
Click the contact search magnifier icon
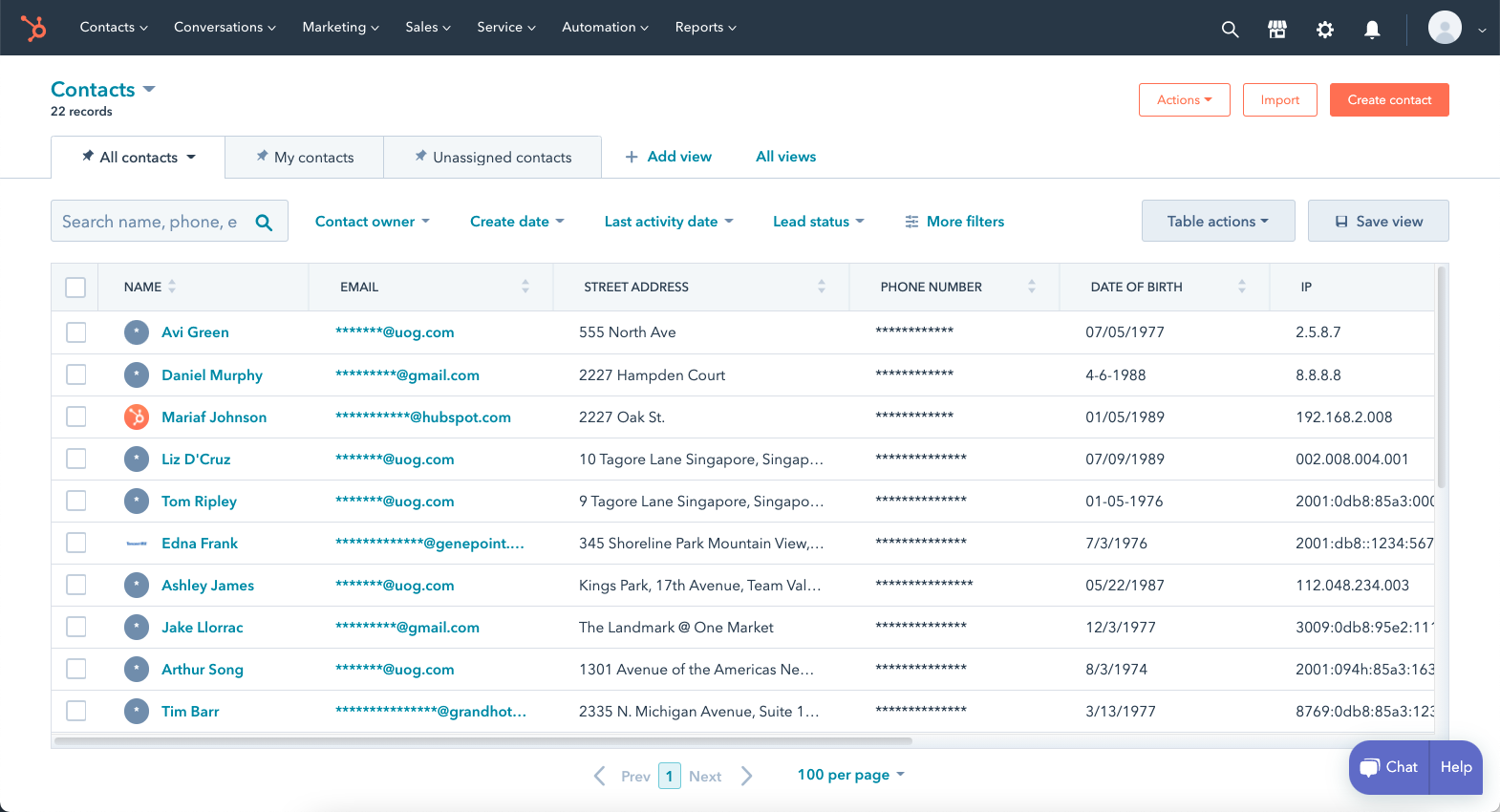coord(265,223)
